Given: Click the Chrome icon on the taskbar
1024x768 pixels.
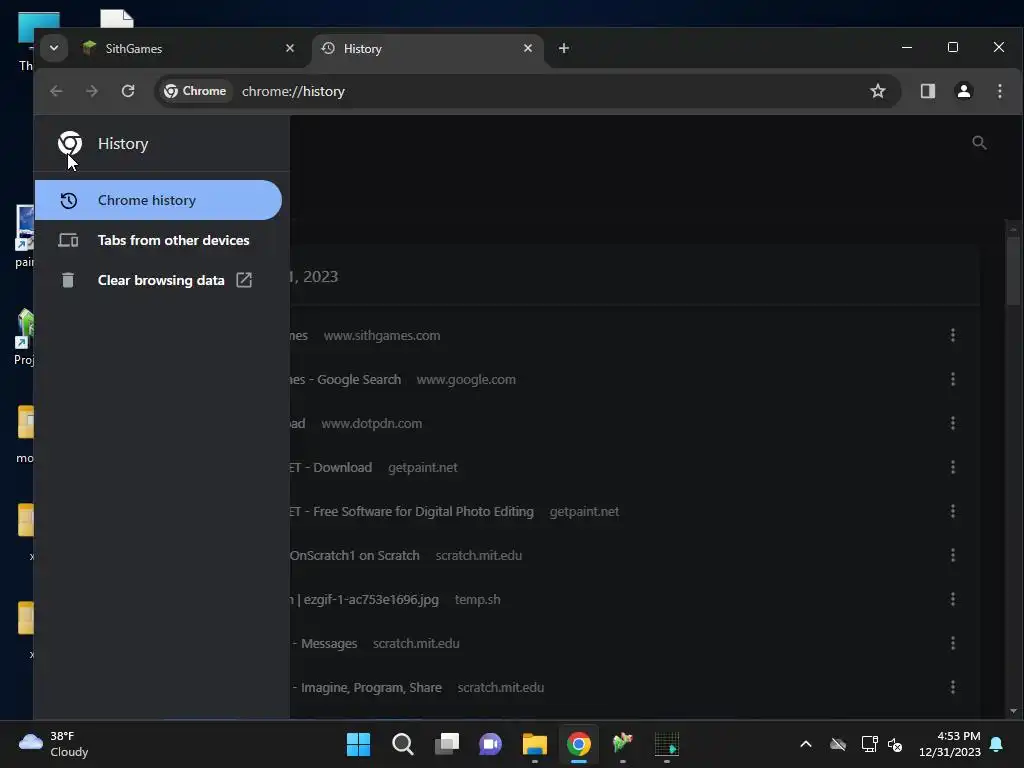Looking at the screenshot, I should (x=579, y=744).
